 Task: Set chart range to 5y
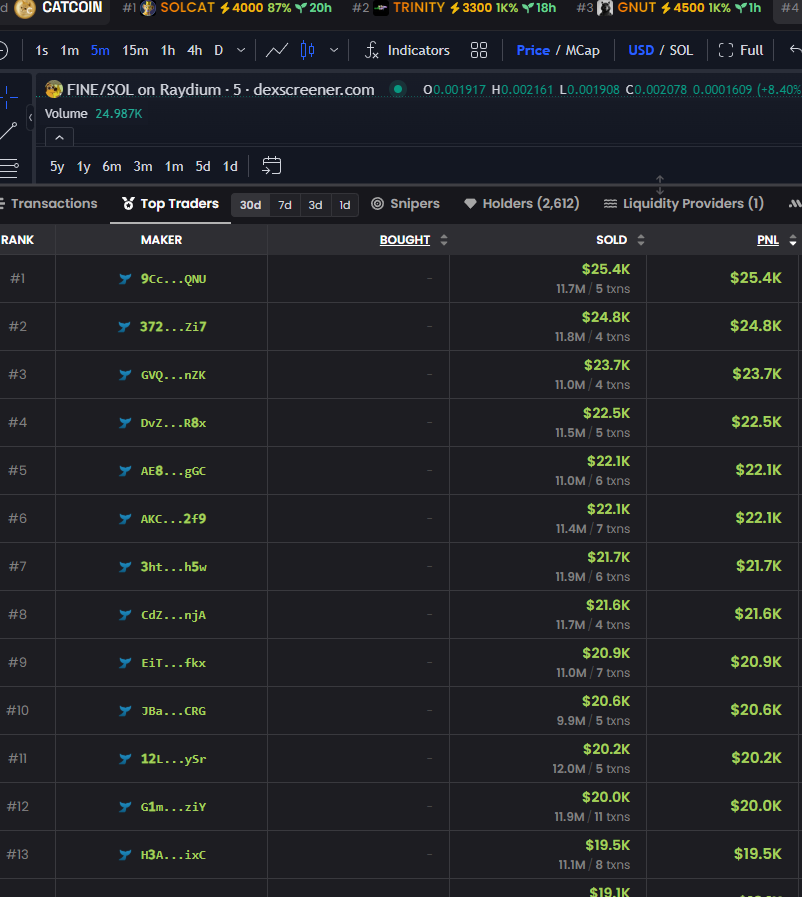pyautogui.click(x=57, y=166)
